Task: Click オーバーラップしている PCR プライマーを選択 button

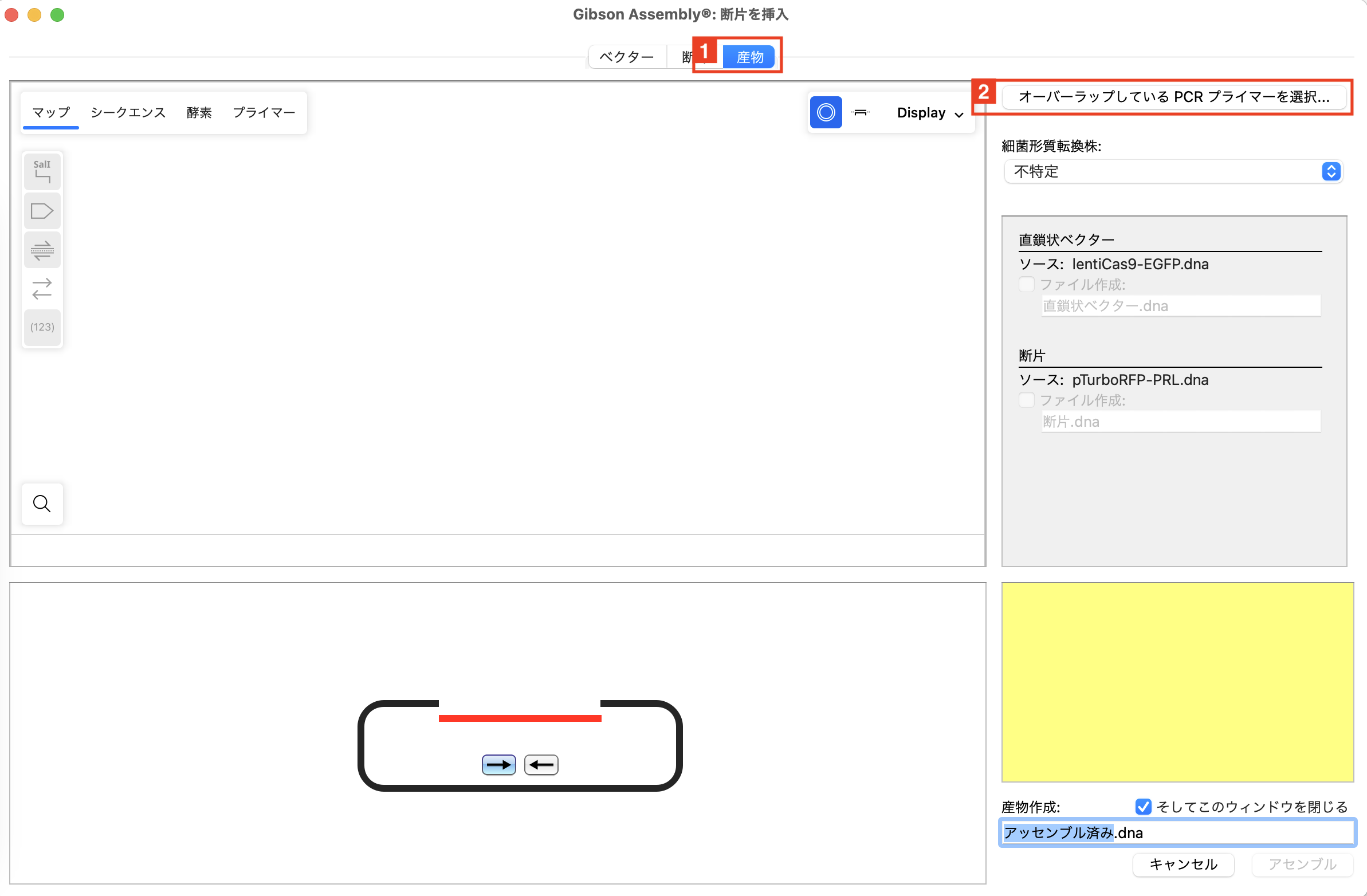Action: pyautogui.click(x=1173, y=96)
